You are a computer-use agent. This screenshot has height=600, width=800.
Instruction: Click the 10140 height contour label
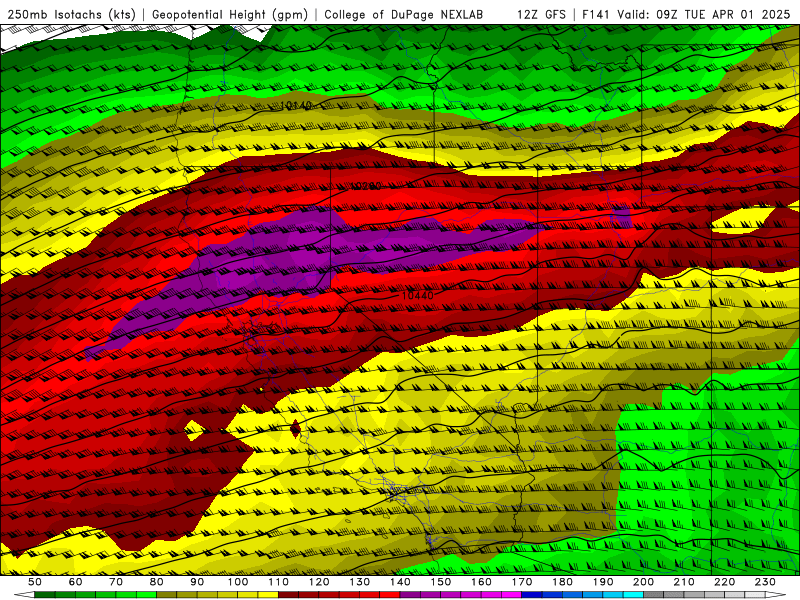296,106
